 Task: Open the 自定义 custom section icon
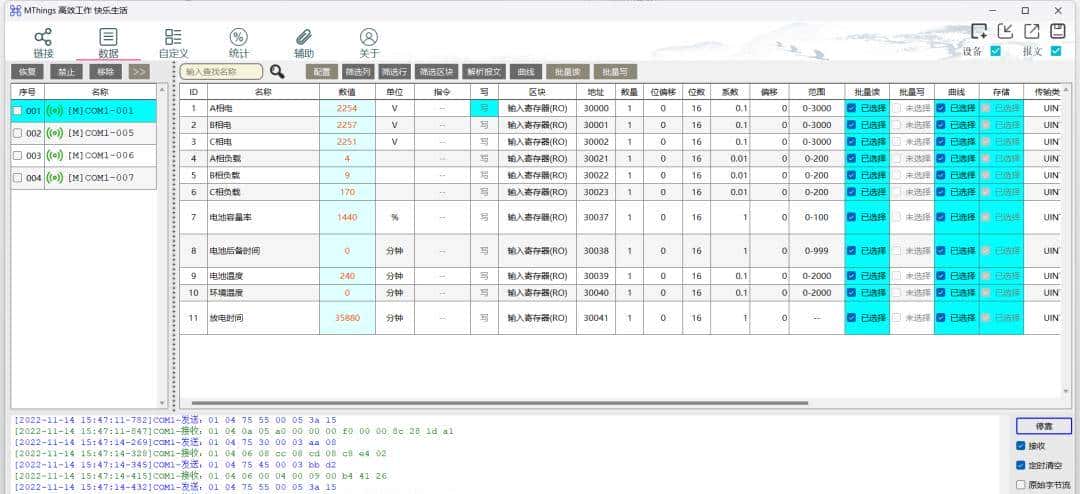coord(174,37)
